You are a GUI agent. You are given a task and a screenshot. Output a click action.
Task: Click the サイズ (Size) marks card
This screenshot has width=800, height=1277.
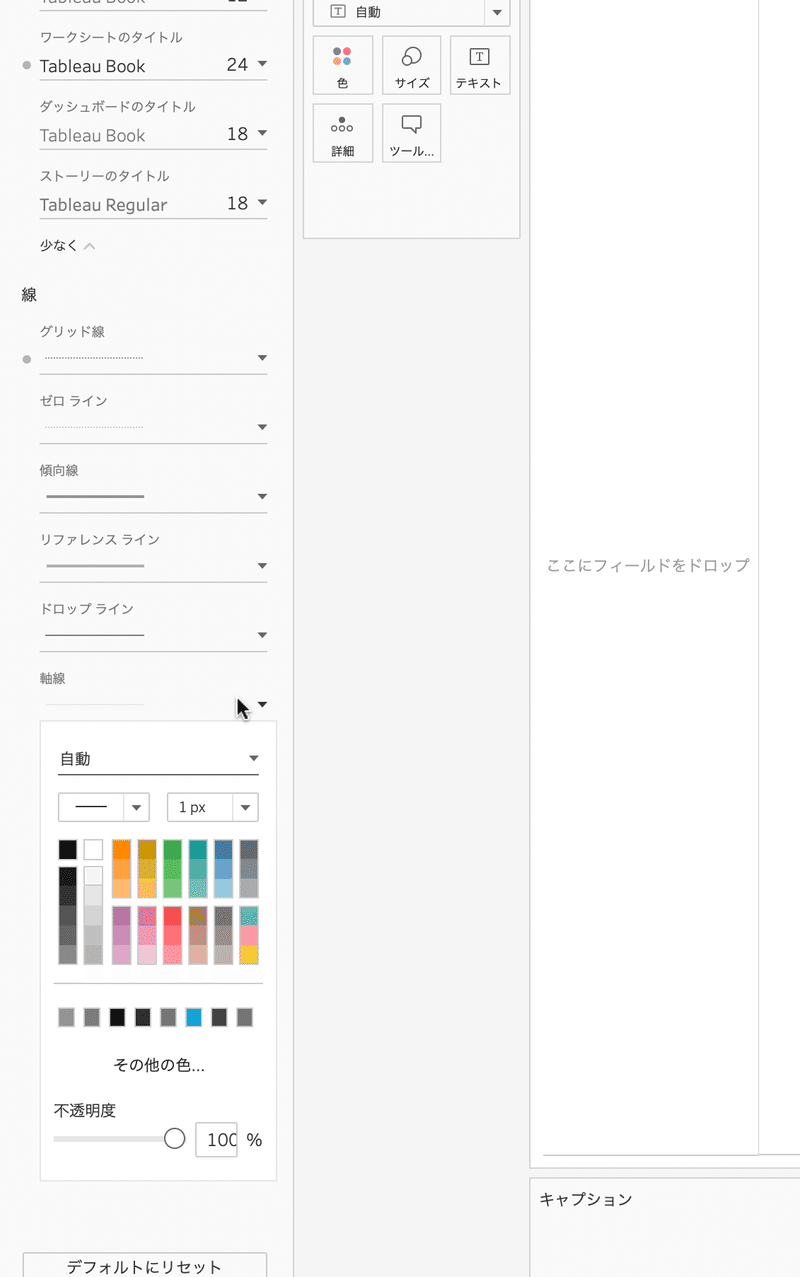click(x=411, y=65)
